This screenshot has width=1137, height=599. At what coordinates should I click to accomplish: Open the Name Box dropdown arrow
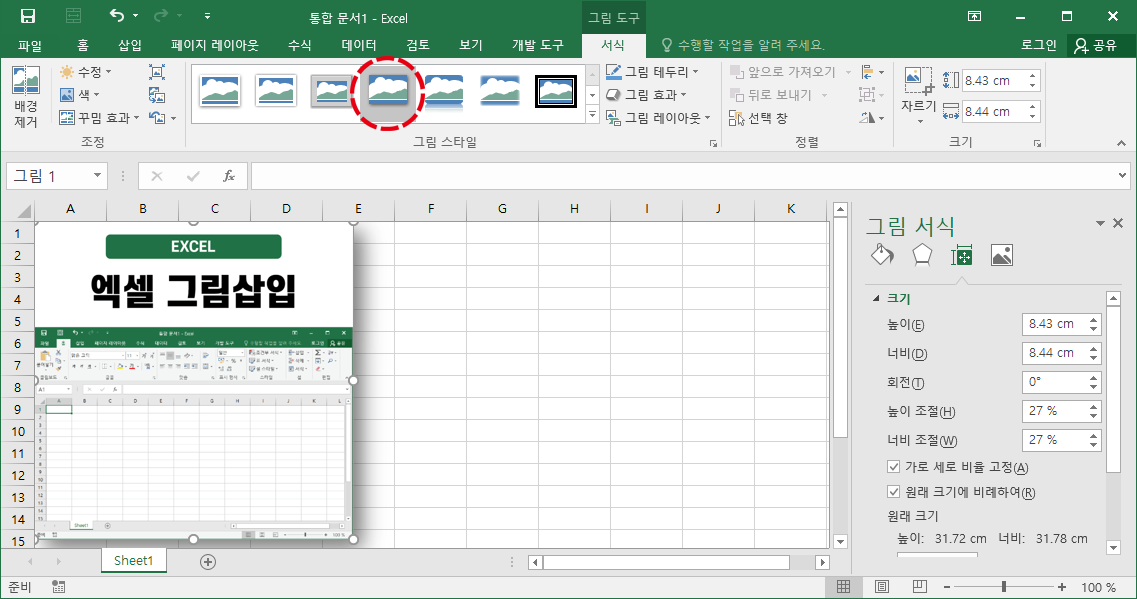[x=97, y=175]
